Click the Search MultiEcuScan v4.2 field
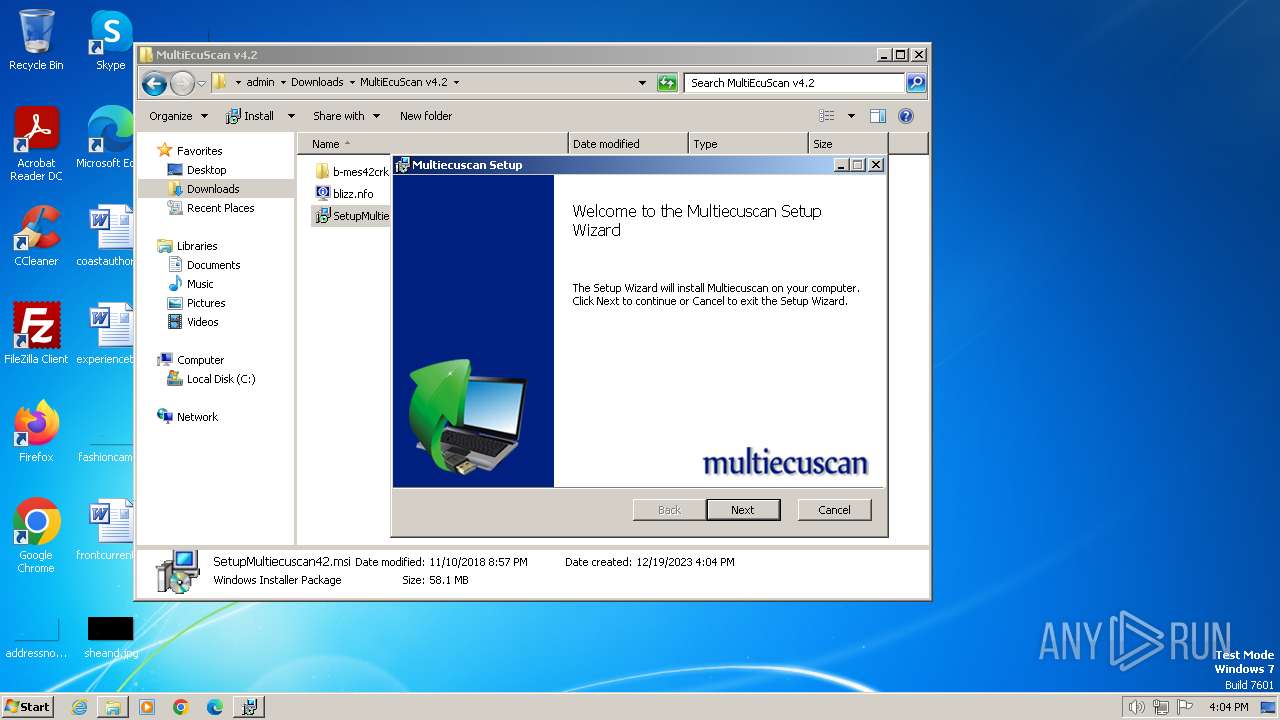Image resolution: width=1280 pixels, height=720 pixels. coord(795,83)
